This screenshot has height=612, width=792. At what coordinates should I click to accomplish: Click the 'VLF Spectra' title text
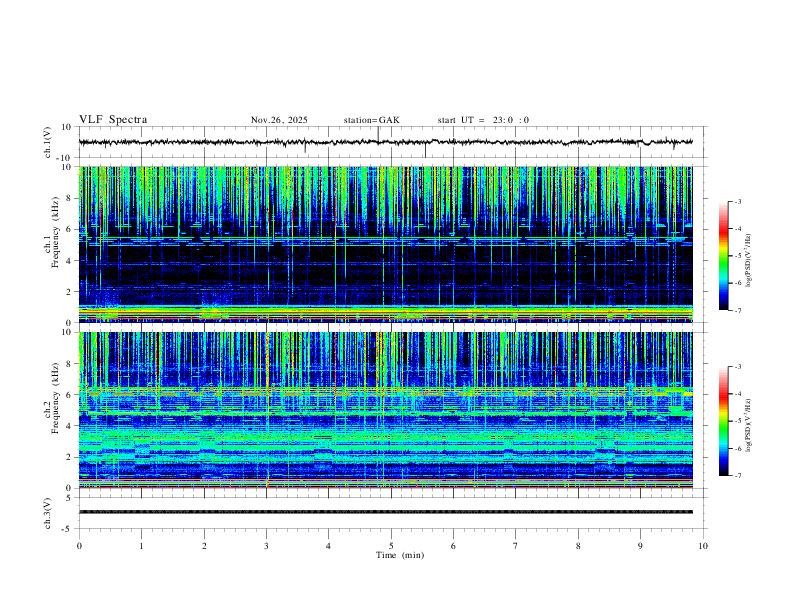113,120
